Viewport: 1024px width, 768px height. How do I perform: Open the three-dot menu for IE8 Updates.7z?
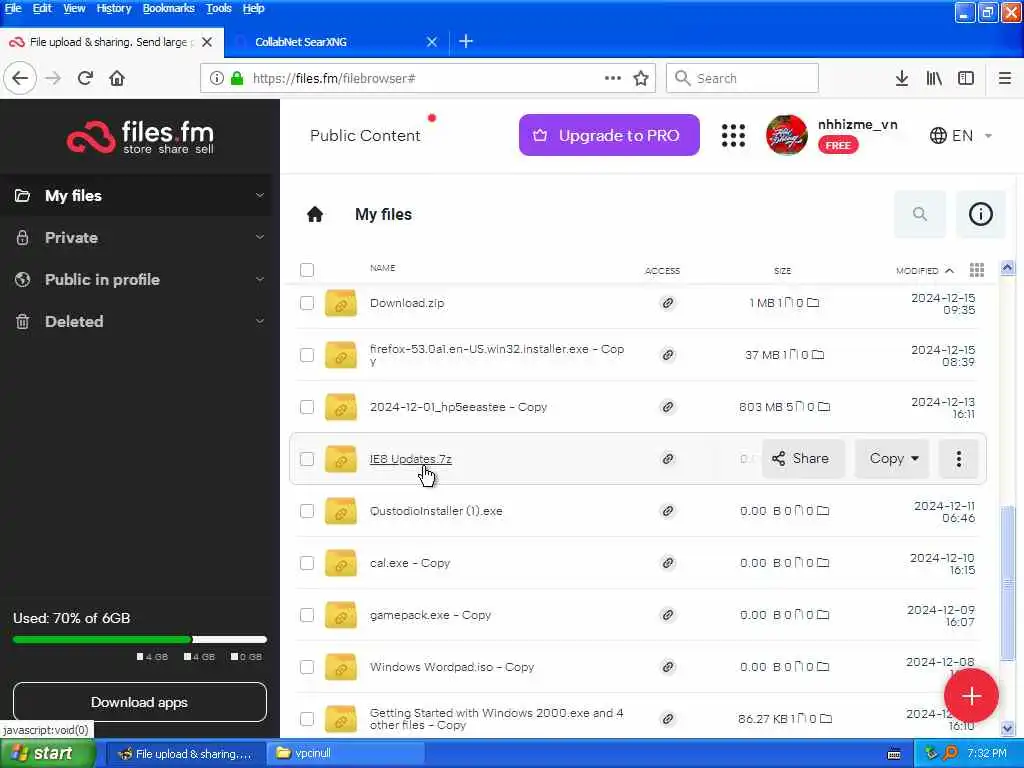tap(958, 458)
